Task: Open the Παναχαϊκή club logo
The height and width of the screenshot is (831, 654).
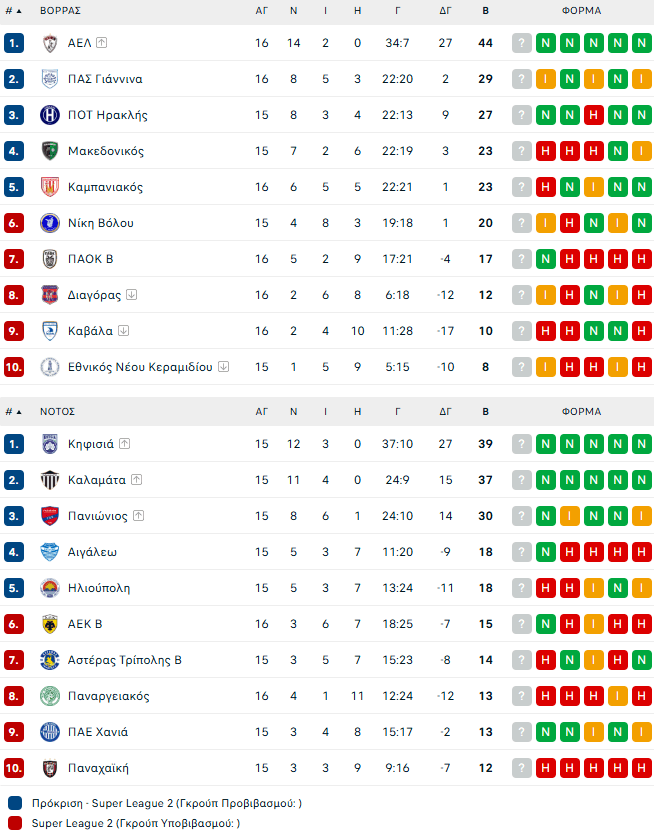Action: point(50,768)
